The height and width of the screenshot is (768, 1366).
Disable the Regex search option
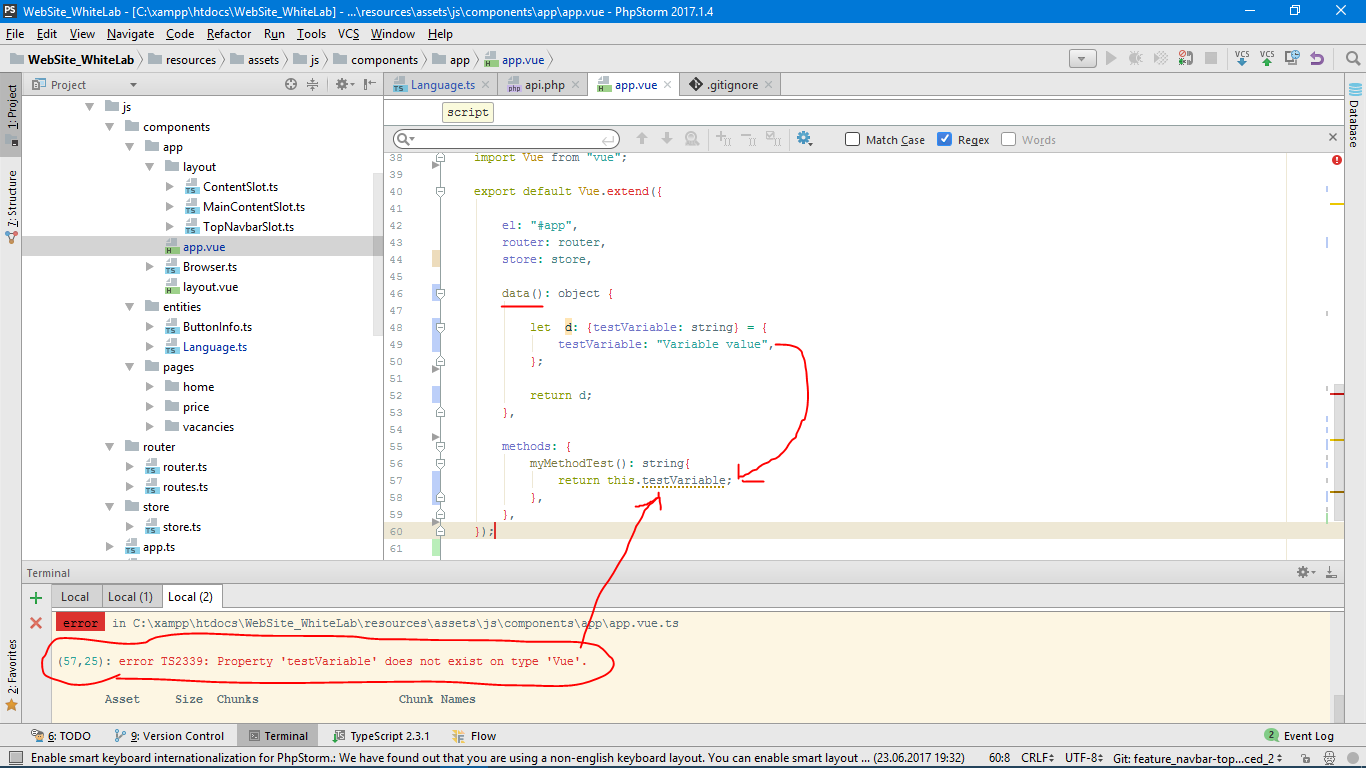(946, 139)
